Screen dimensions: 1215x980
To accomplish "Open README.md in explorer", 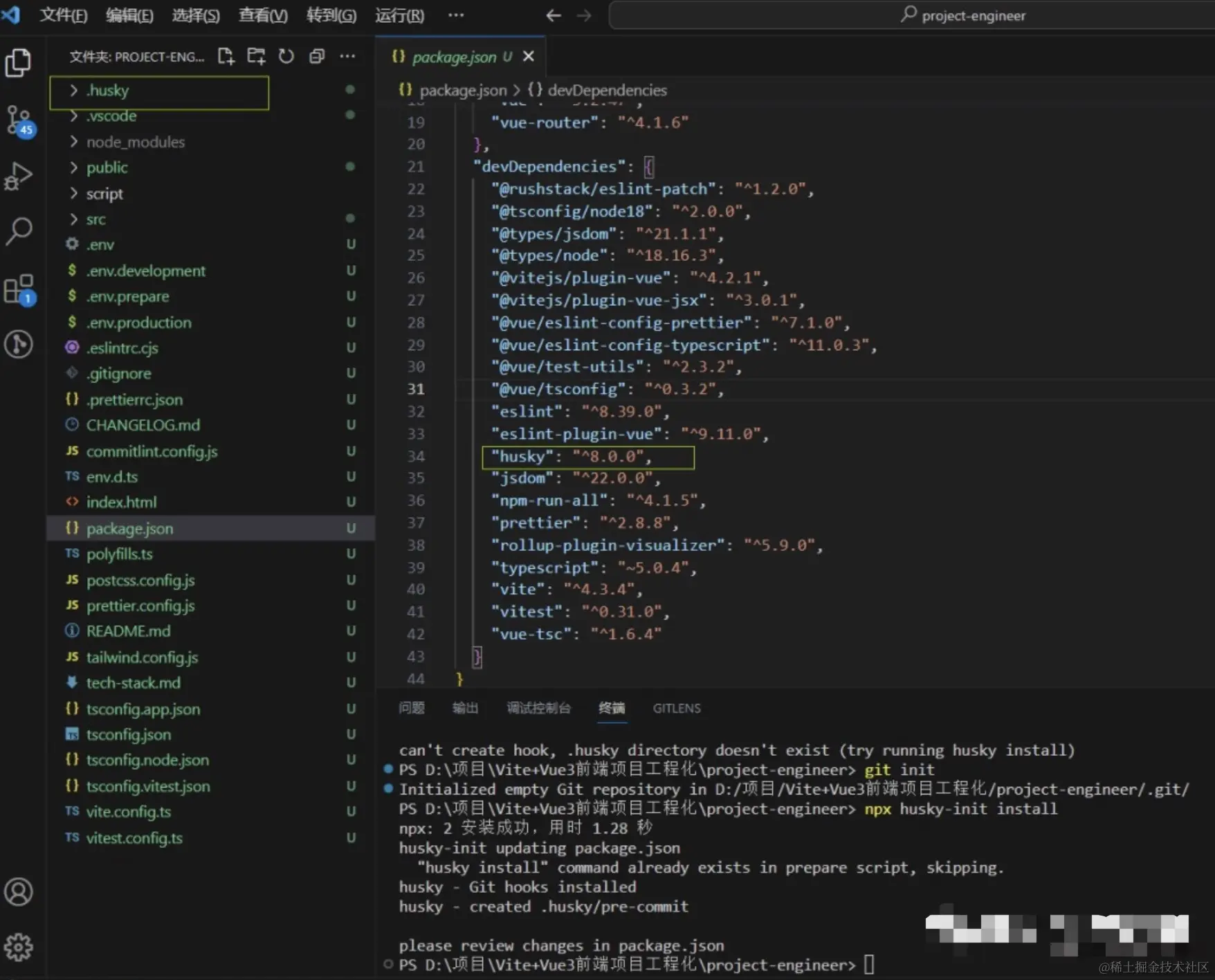I will click(x=211, y=631).
